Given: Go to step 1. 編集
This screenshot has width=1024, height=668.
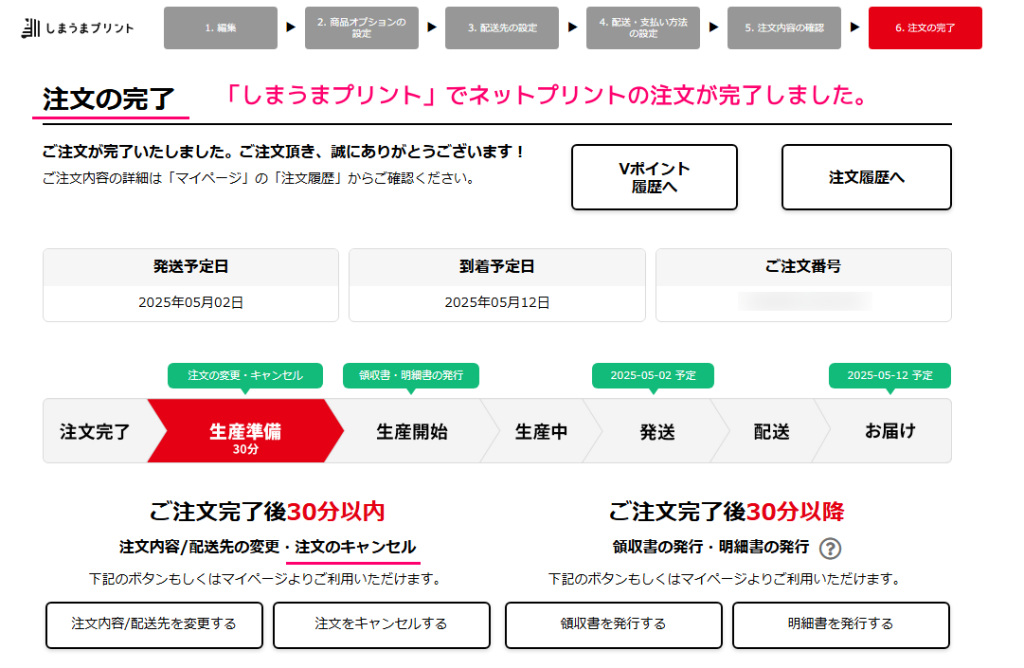Looking at the screenshot, I should point(220,28).
